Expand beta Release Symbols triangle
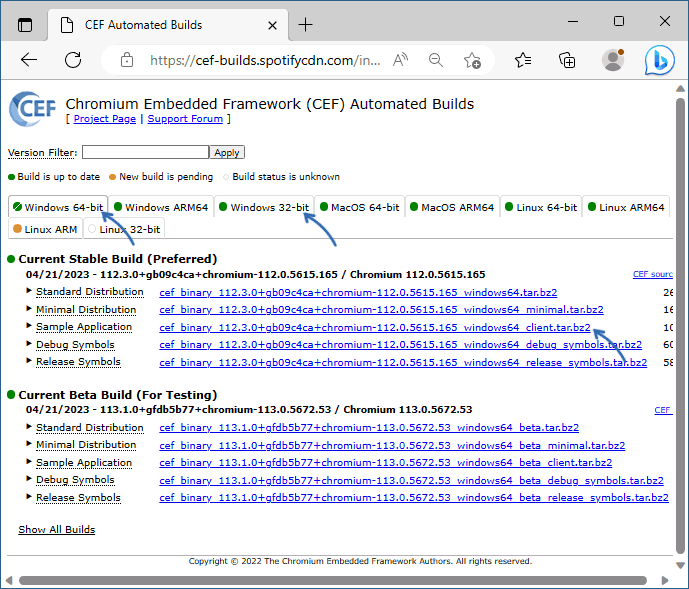This screenshot has height=589, width=689. point(29,497)
